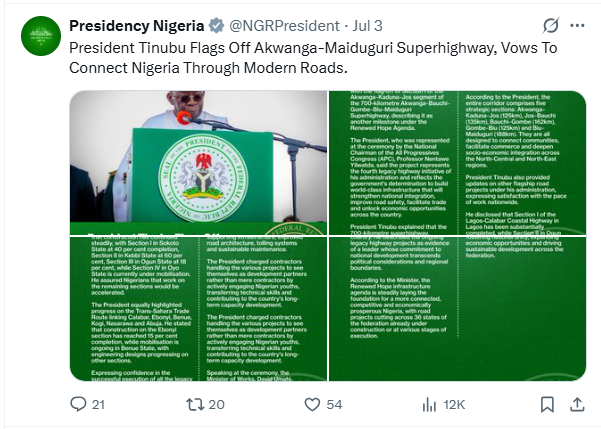Open the Grok explain-post icon
Image resolution: width=601 pixels, height=429 pixels.
pyautogui.click(x=551, y=26)
